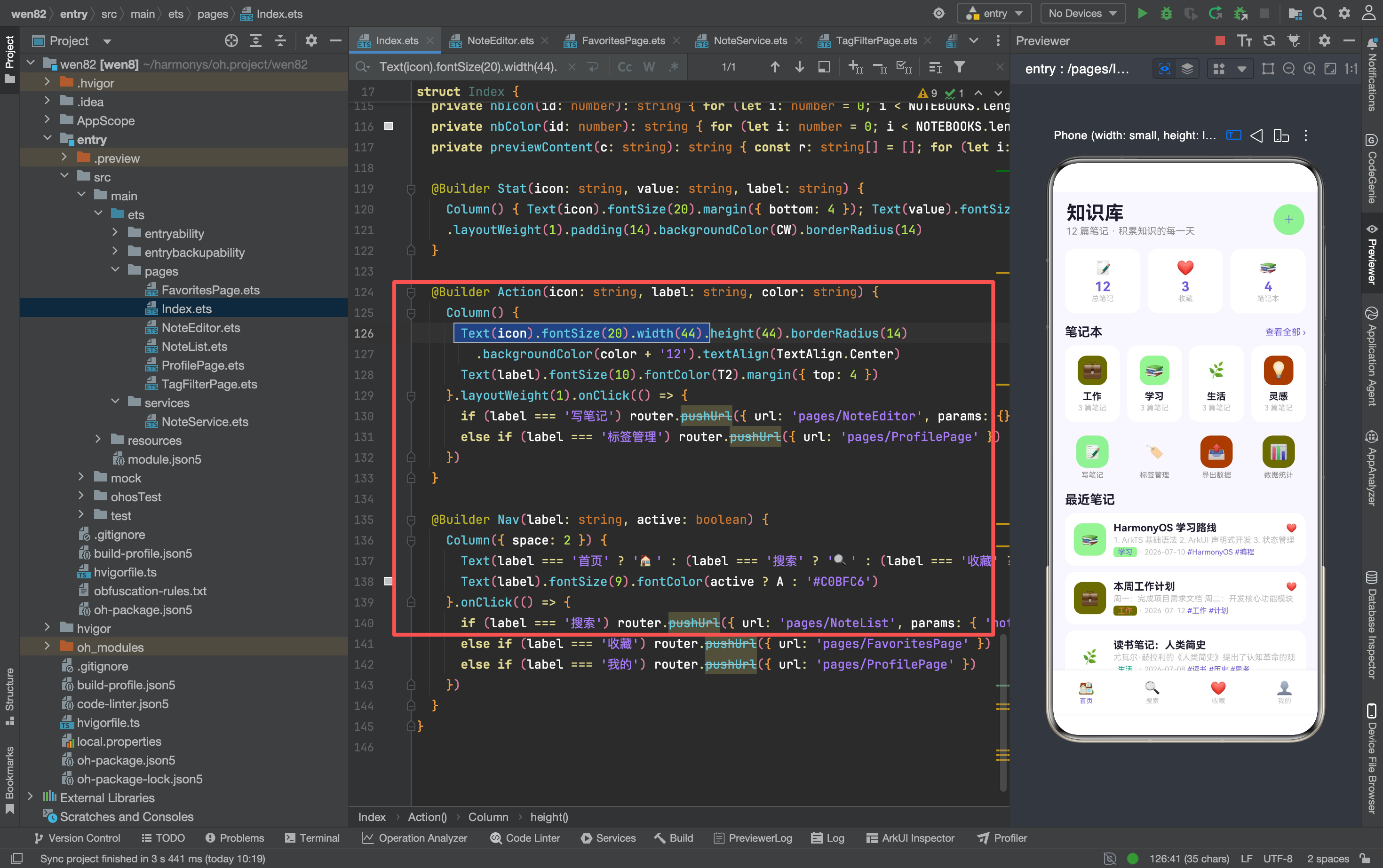Expand External Libraries node
Screen dimensions: 1383x868
tap(30, 797)
